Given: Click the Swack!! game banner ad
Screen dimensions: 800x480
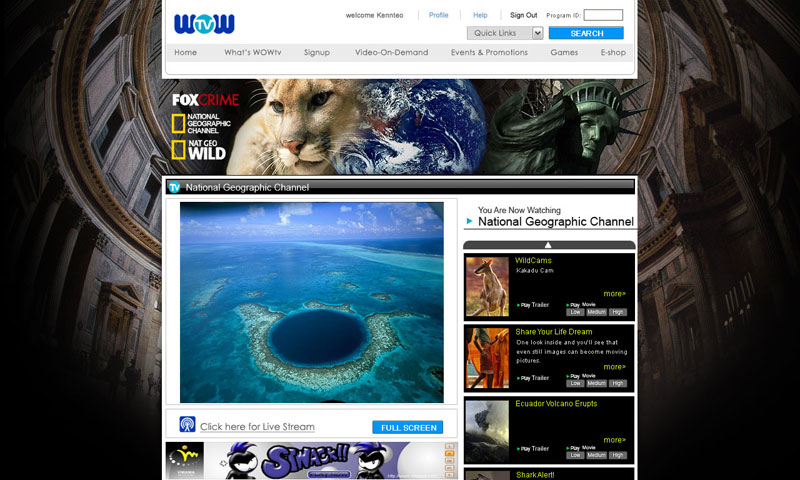Looking at the screenshot, I should [x=331, y=461].
